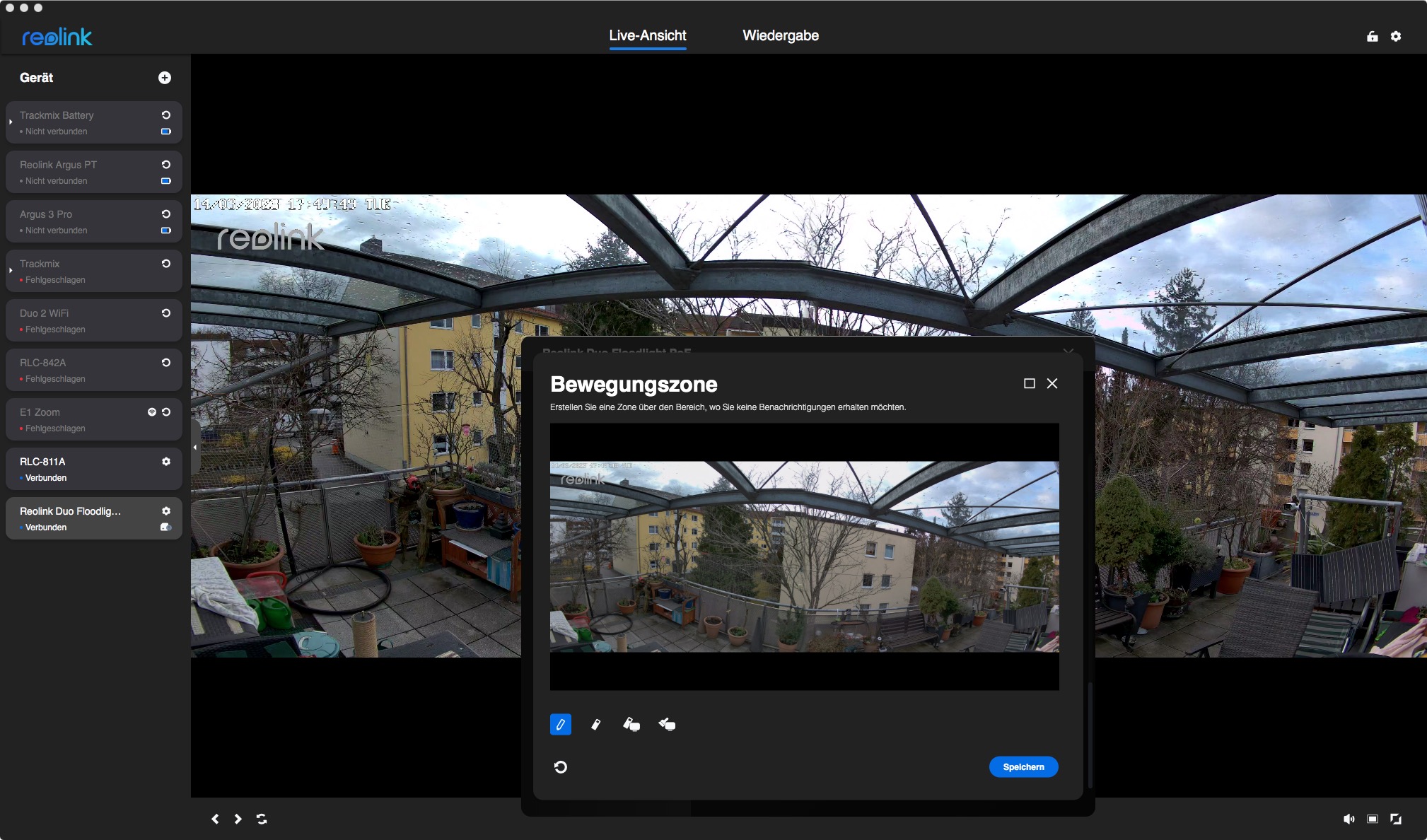Click the Speichern button
Viewport: 1427px width, 840px height.
tap(1023, 767)
